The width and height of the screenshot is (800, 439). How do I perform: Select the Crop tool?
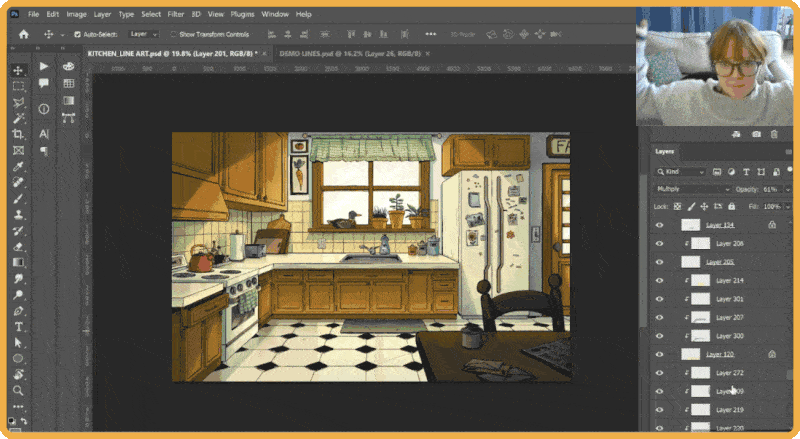pos(18,134)
